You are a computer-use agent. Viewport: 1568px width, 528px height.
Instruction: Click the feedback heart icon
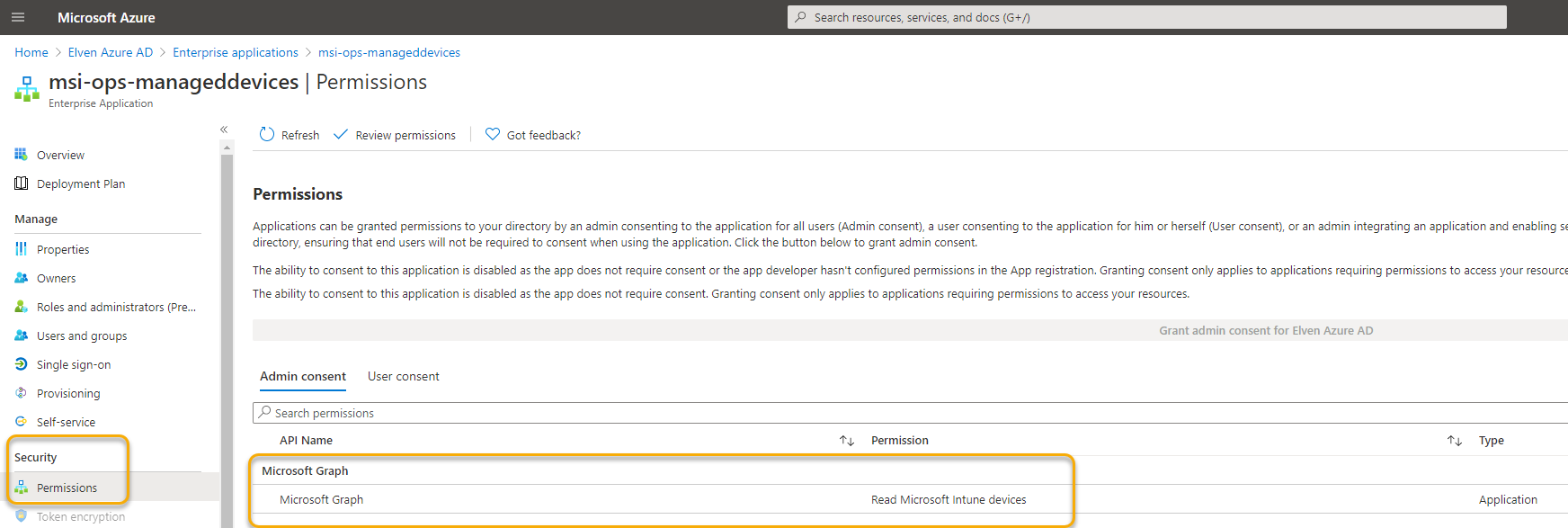coord(493,134)
